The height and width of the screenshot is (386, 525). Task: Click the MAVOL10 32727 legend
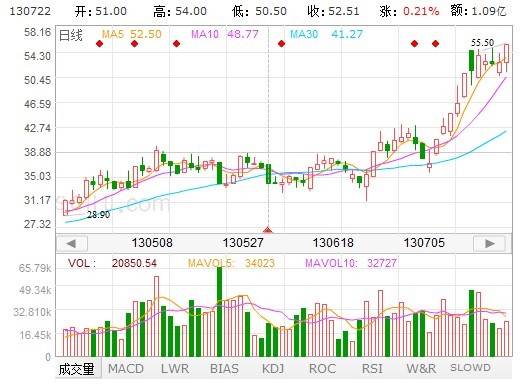(x=351, y=263)
